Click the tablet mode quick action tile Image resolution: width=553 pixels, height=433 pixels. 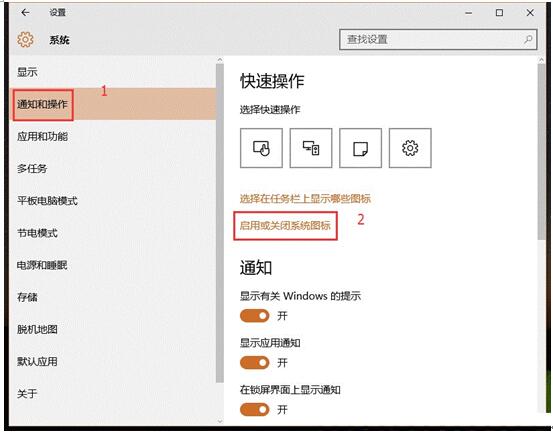pyautogui.click(x=261, y=148)
